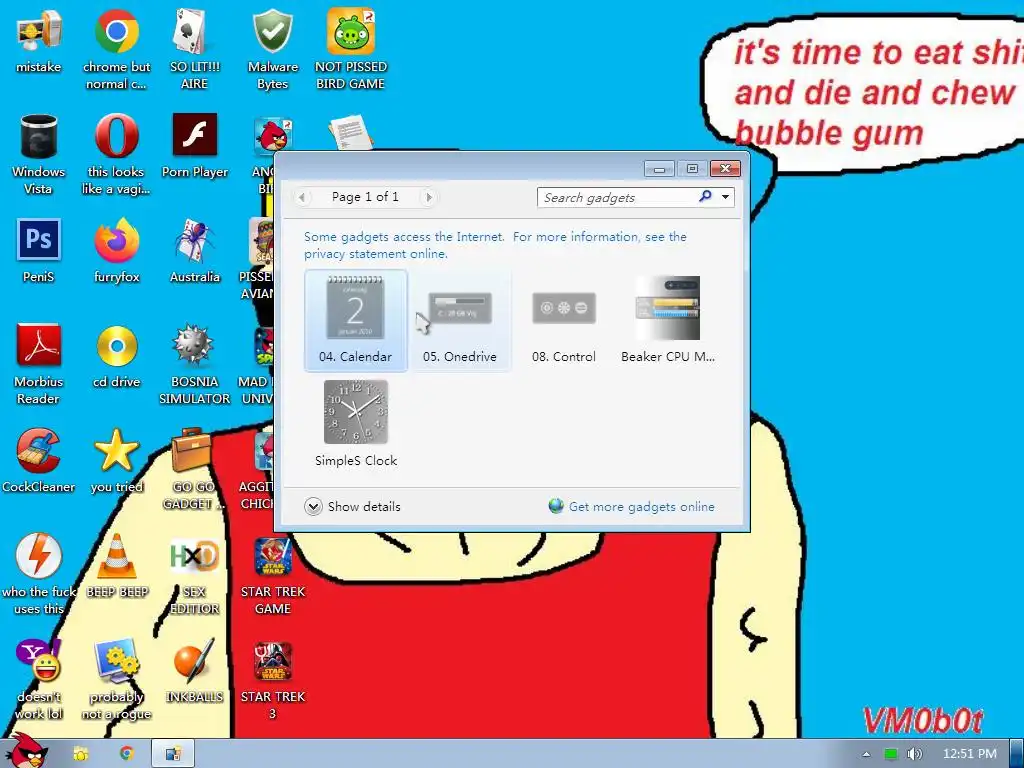Image resolution: width=1024 pixels, height=768 pixels.
Task: Open the Morbius Reader PDF icon
Action: point(39,364)
